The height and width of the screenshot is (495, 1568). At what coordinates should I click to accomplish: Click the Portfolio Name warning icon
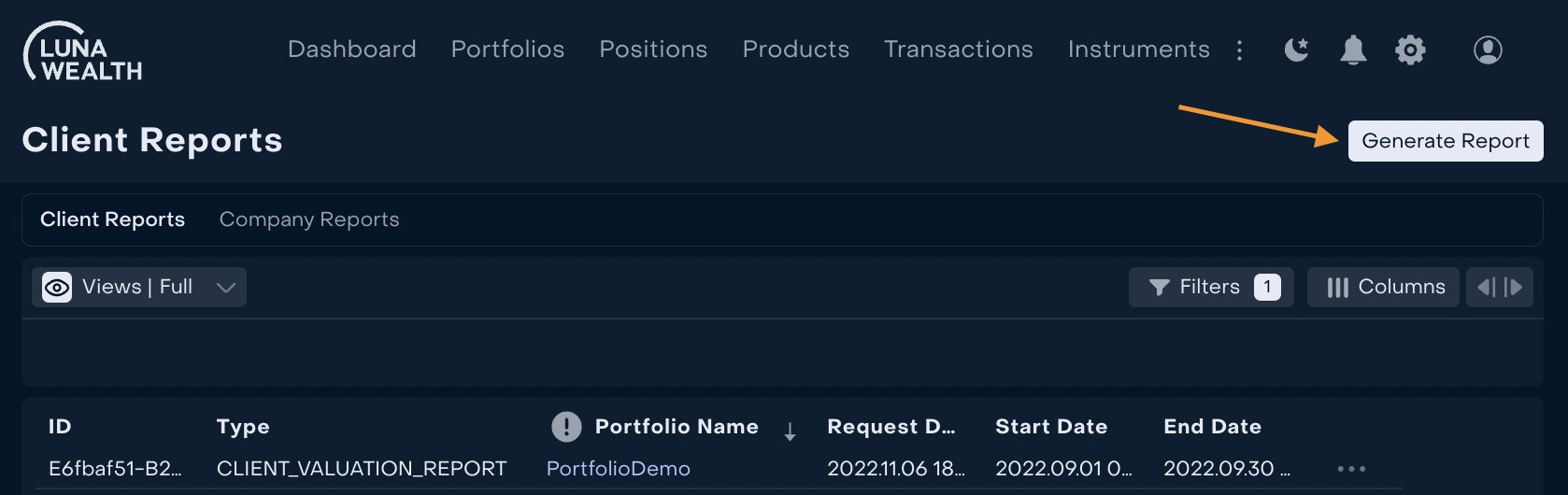[566, 427]
